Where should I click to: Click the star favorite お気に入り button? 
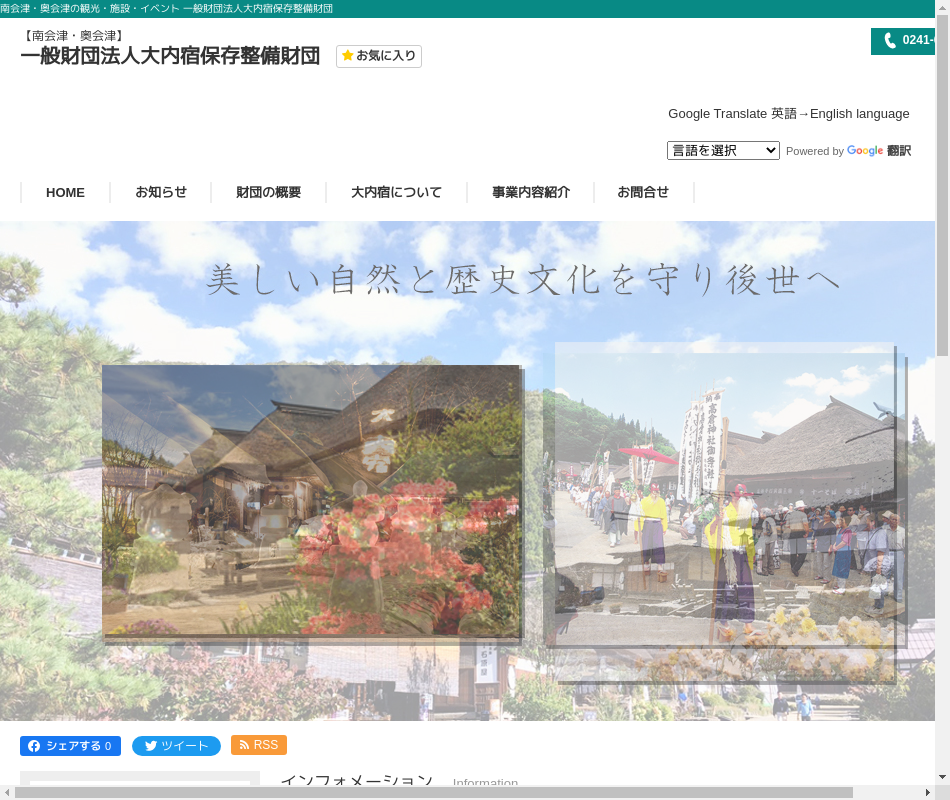(x=379, y=56)
